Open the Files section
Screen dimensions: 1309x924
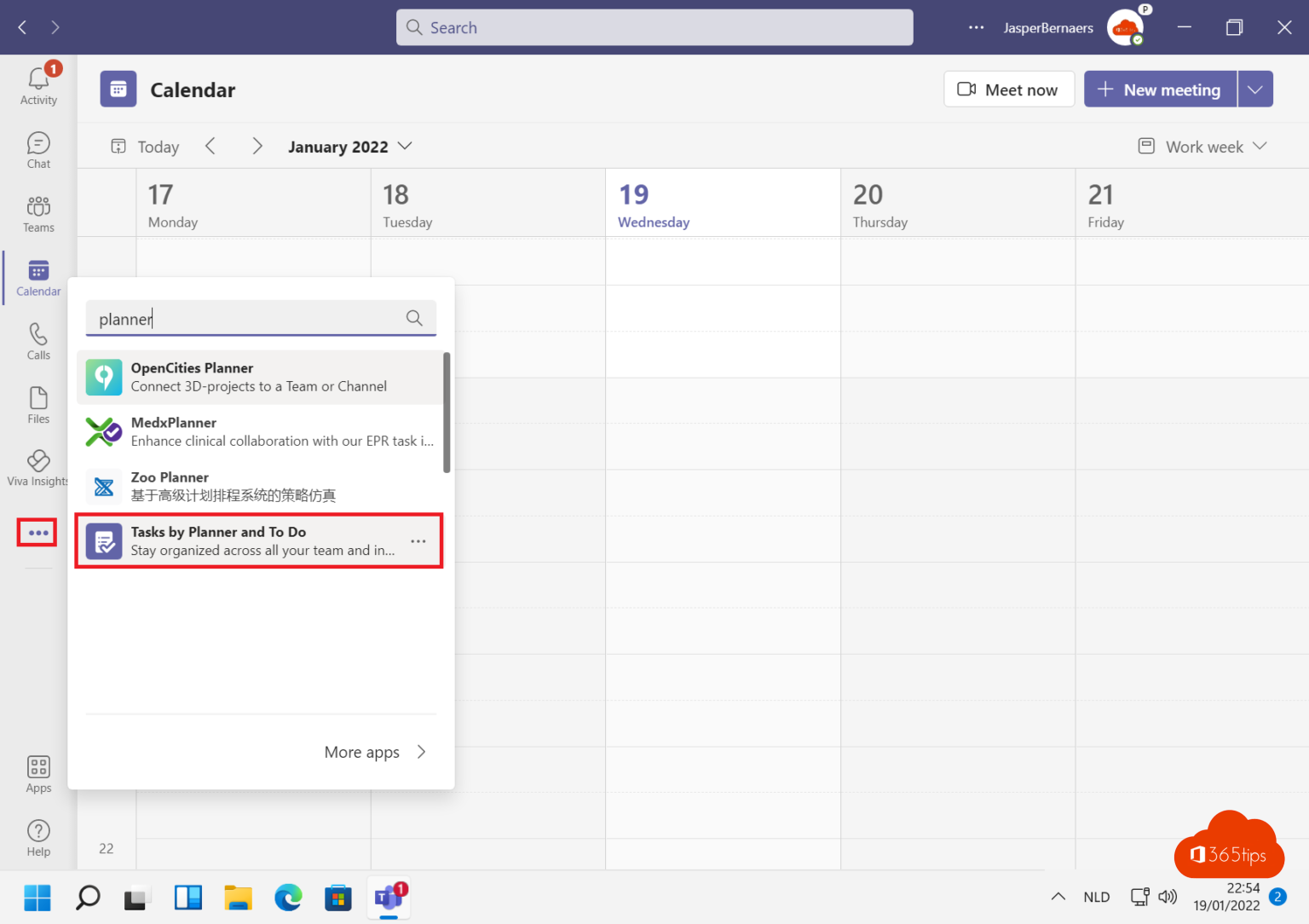click(x=38, y=403)
